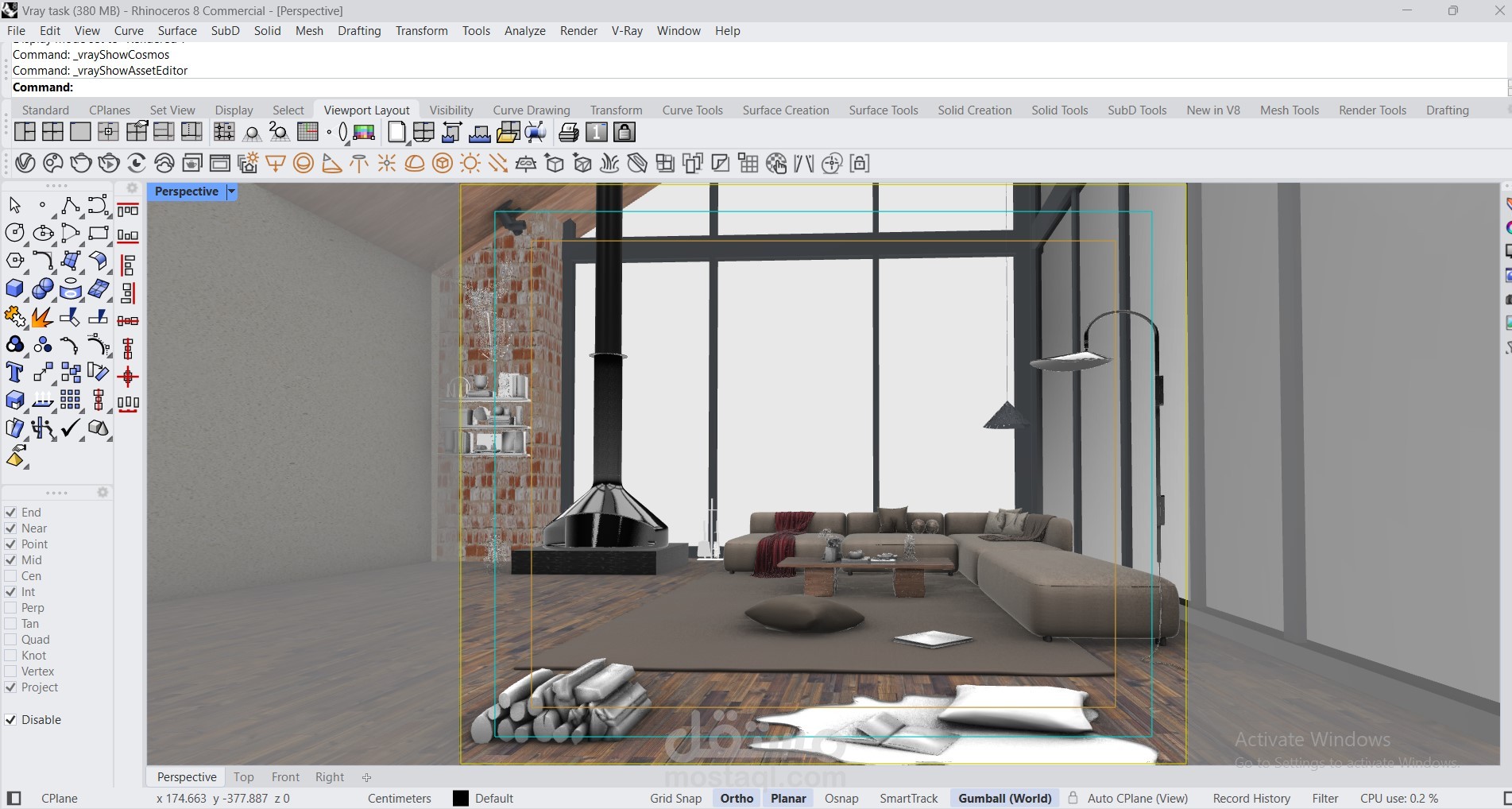The height and width of the screenshot is (809, 1512).
Task: Switch to the Solid Tools toolbar tab
Action: (1060, 110)
